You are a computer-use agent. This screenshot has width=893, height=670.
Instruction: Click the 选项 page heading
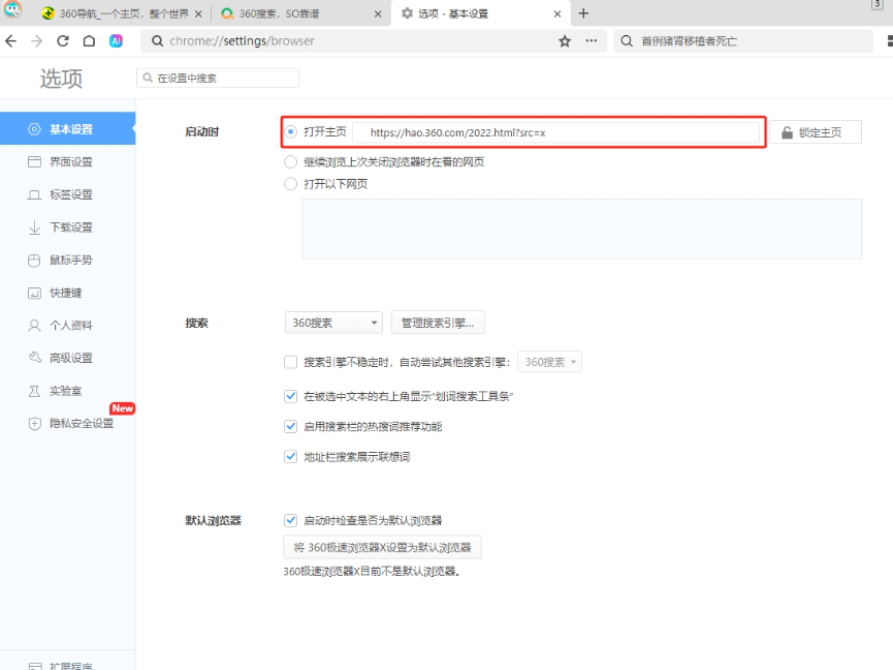pos(61,78)
